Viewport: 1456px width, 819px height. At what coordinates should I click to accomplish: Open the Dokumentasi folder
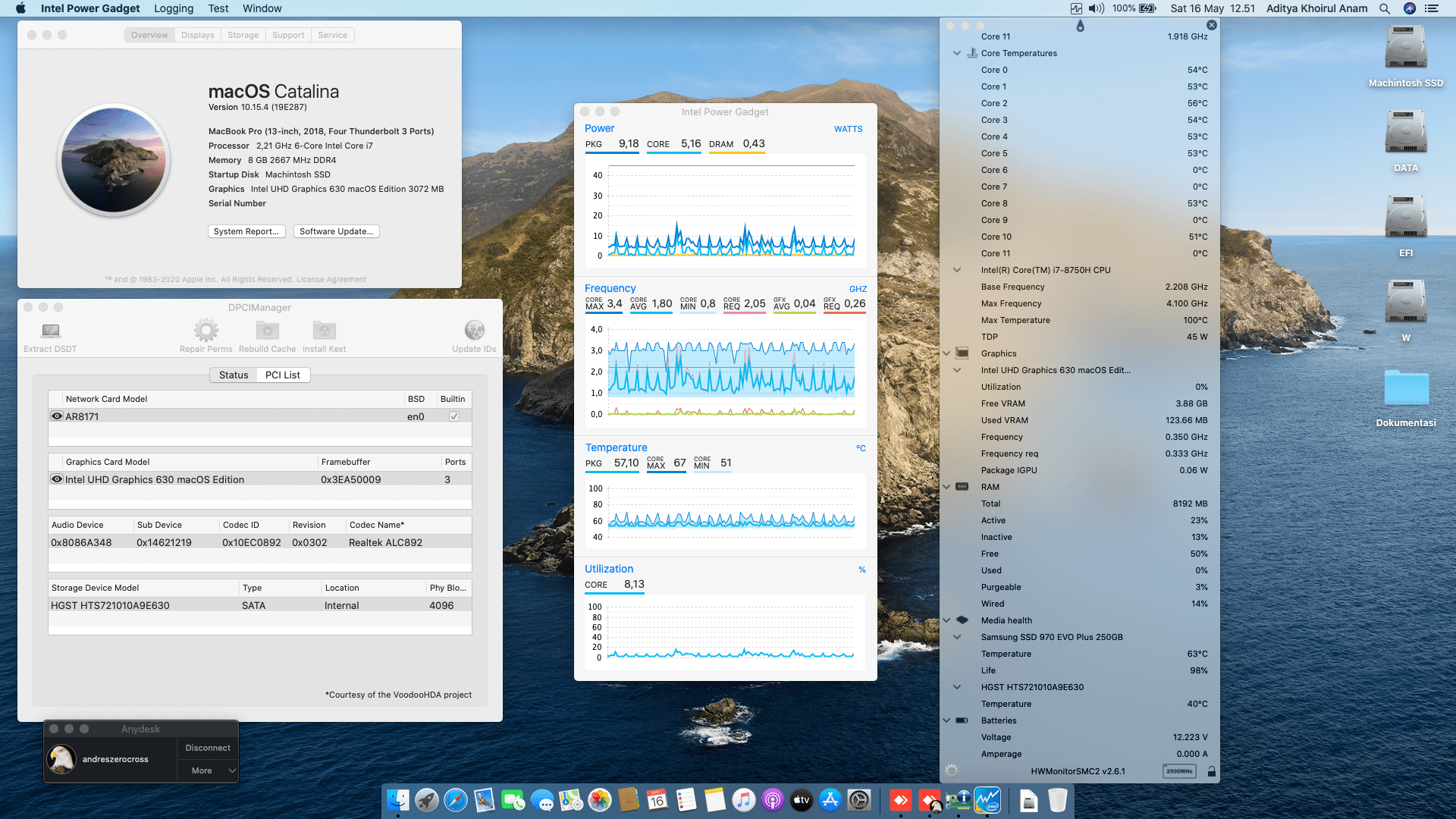pyautogui.click(x=1406, y=388)
